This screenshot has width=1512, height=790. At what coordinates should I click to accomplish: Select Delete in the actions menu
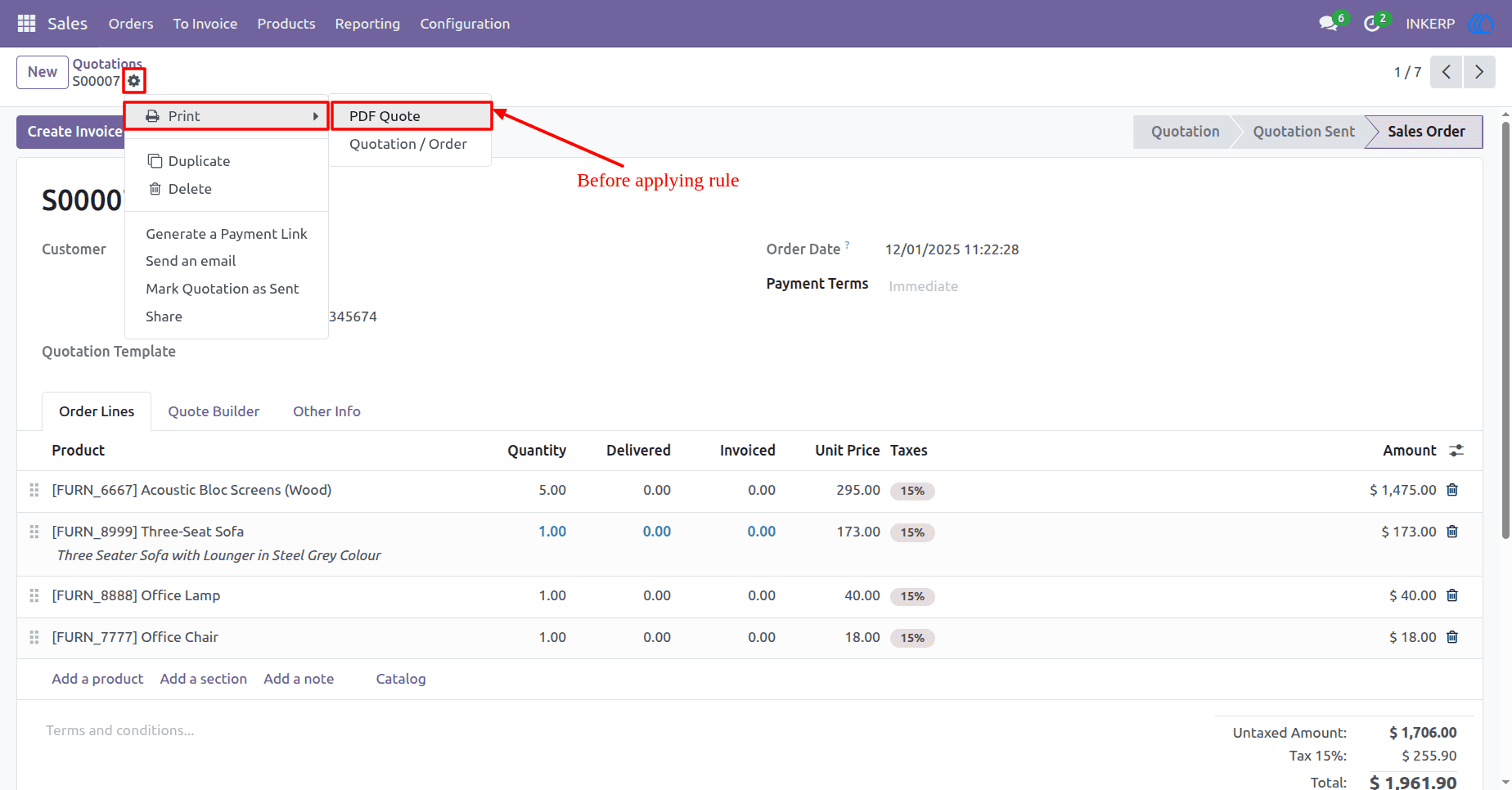(x=227, y=189)
